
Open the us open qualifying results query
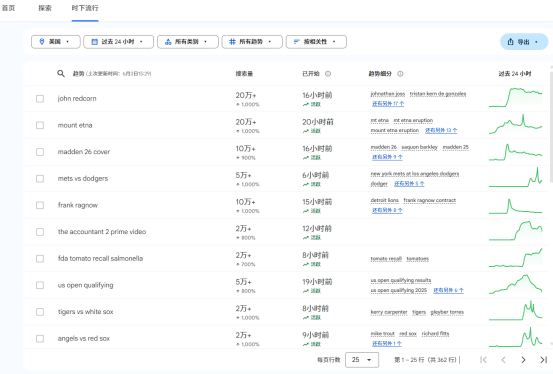[401, 280]
